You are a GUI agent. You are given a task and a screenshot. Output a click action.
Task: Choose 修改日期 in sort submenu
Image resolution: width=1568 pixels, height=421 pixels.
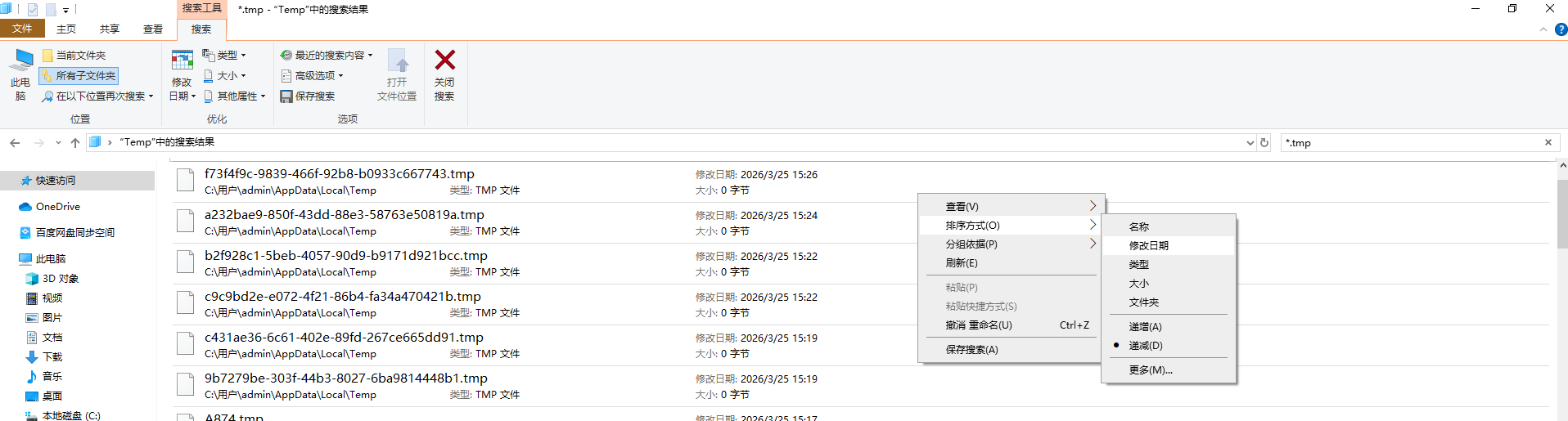point(1148,245)
